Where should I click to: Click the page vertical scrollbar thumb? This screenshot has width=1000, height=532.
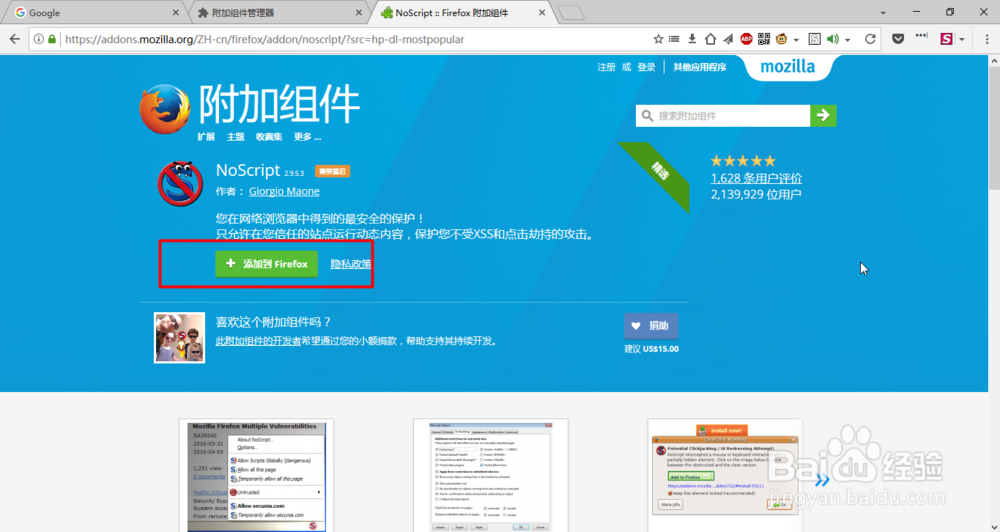pos(994,129)
